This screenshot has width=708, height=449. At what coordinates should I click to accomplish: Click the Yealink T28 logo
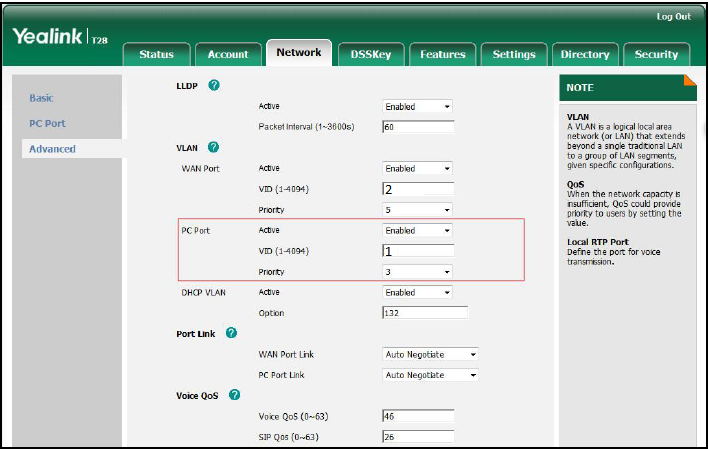tap(60, 36)
